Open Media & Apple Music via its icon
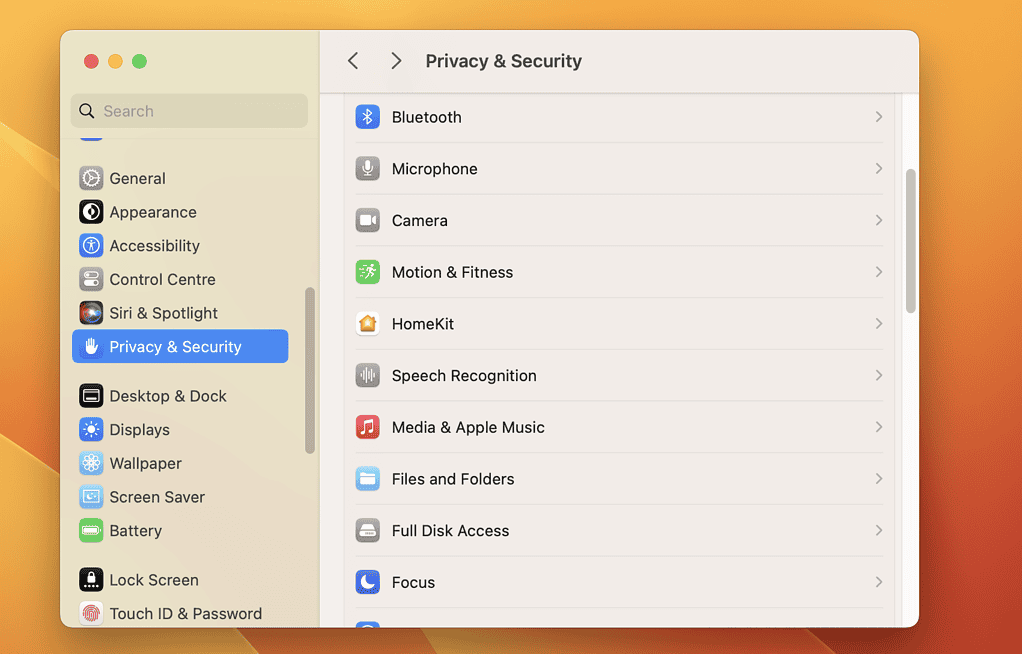1022x654 pixels. click(367, 427)
